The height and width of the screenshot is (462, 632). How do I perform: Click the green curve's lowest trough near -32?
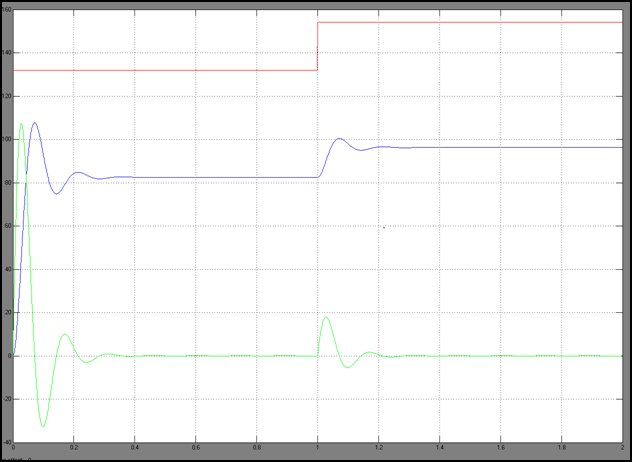(43, 426)
